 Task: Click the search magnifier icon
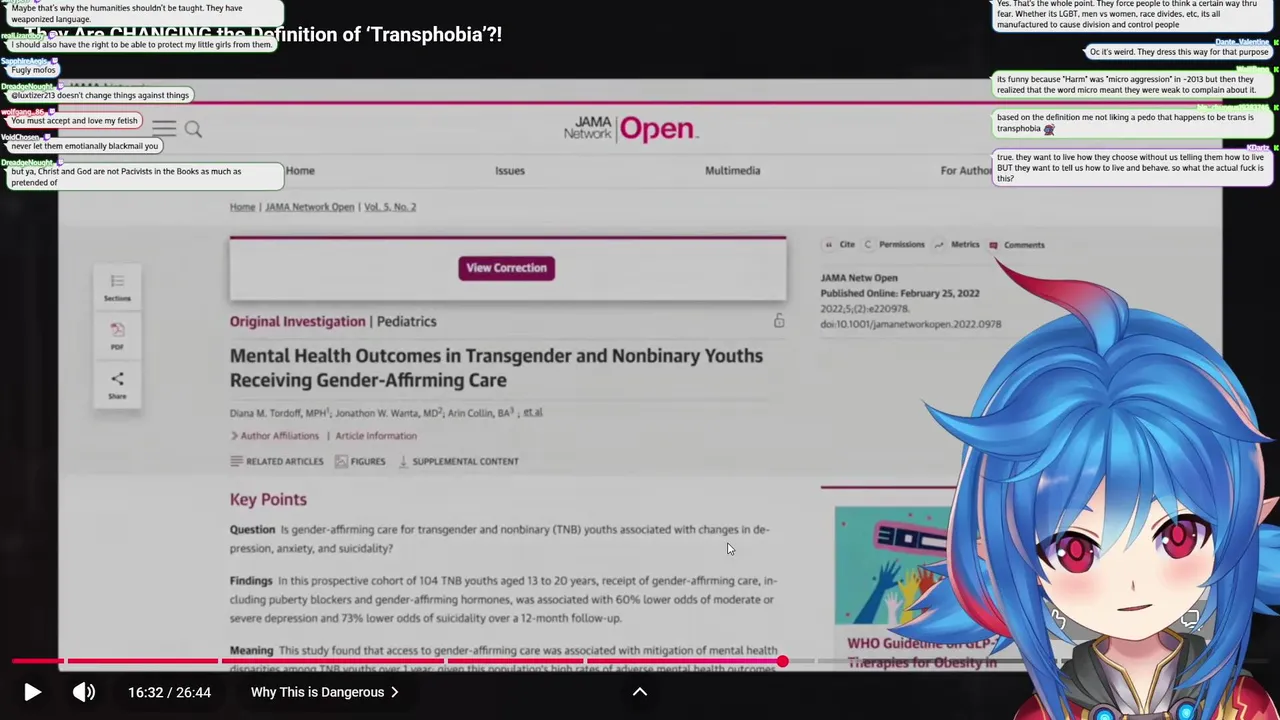pos(193,129)
